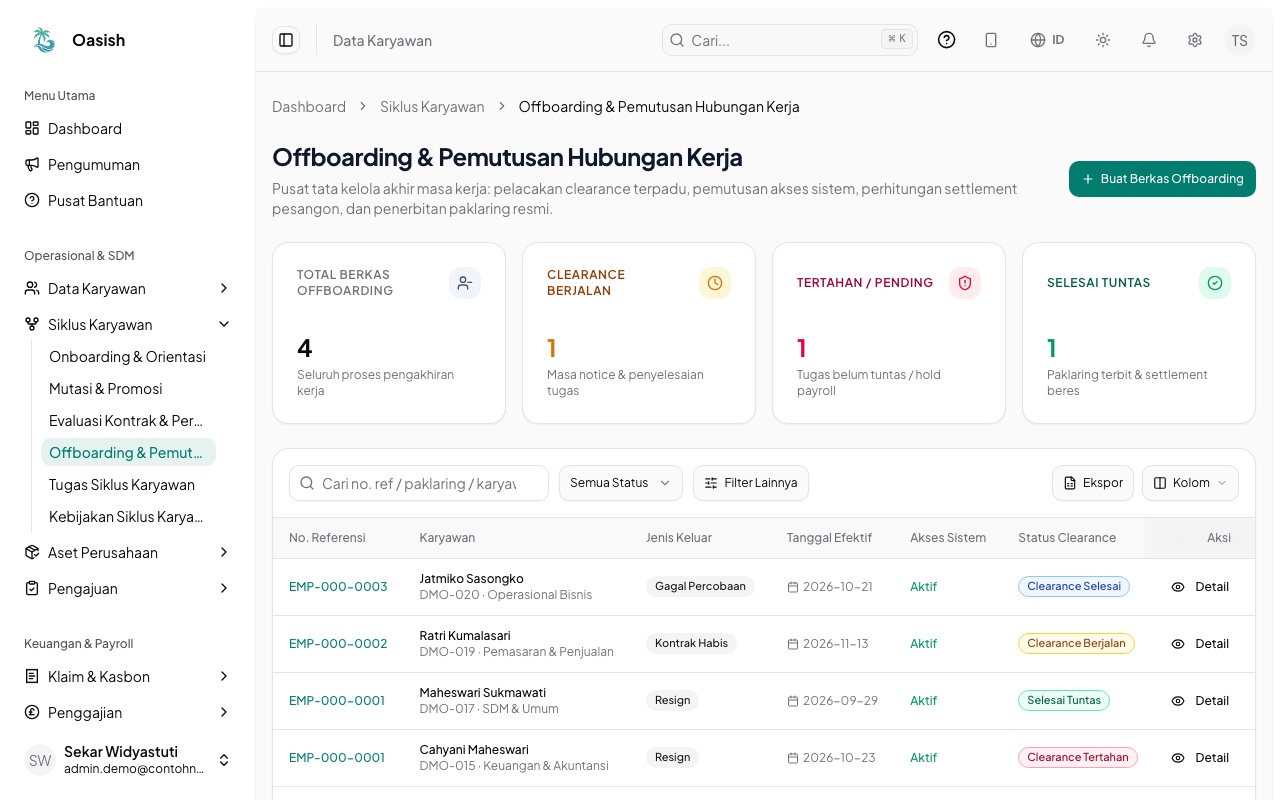Viewport: 1280px width, 800px height.
Task: Click the TS user avatar
Action: click(1240, 40)
